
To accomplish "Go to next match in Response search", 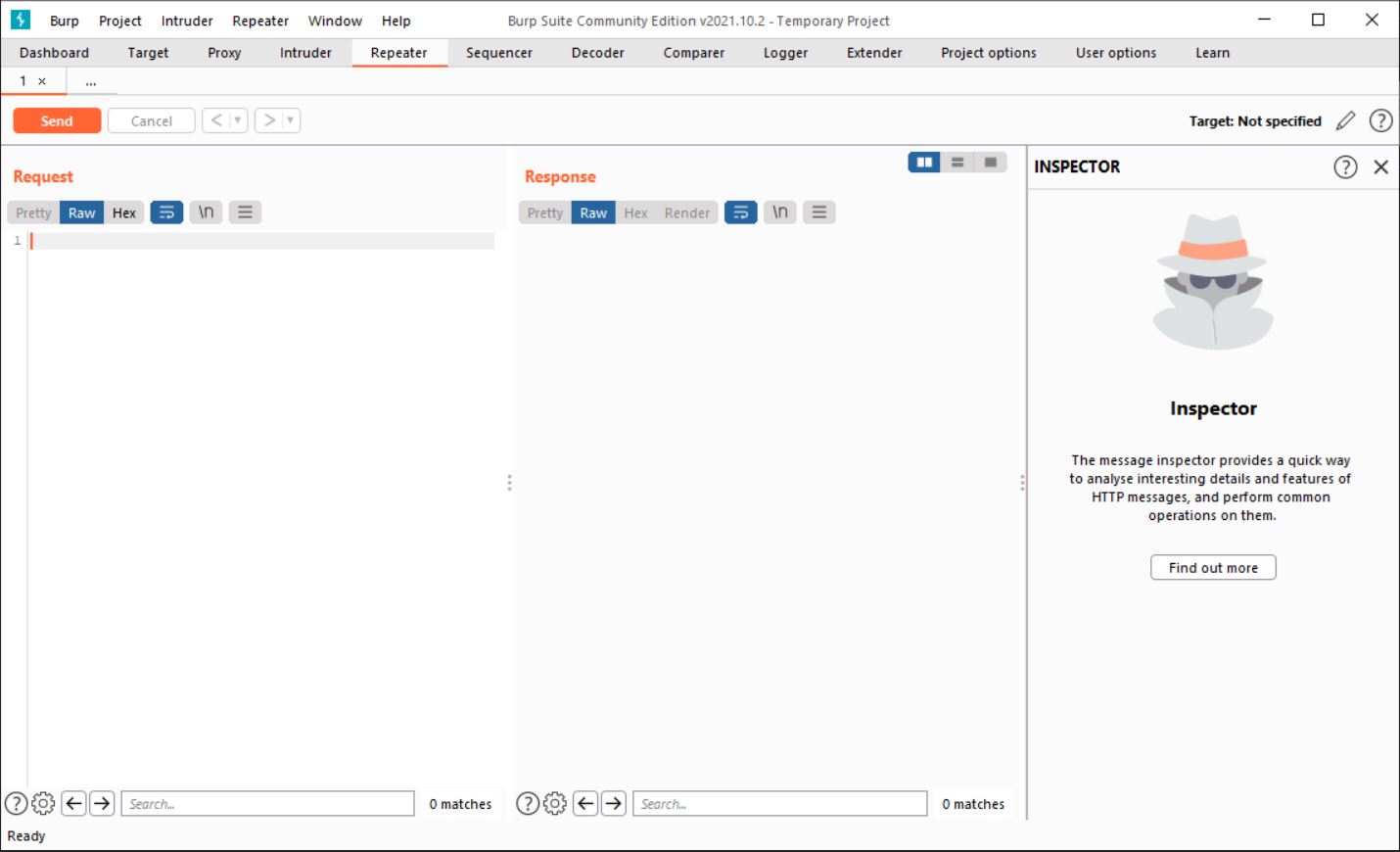I will [614, 804].
